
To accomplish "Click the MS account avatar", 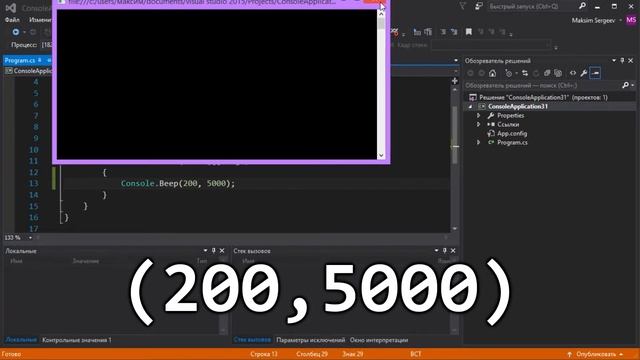I will tap(631, 20).
